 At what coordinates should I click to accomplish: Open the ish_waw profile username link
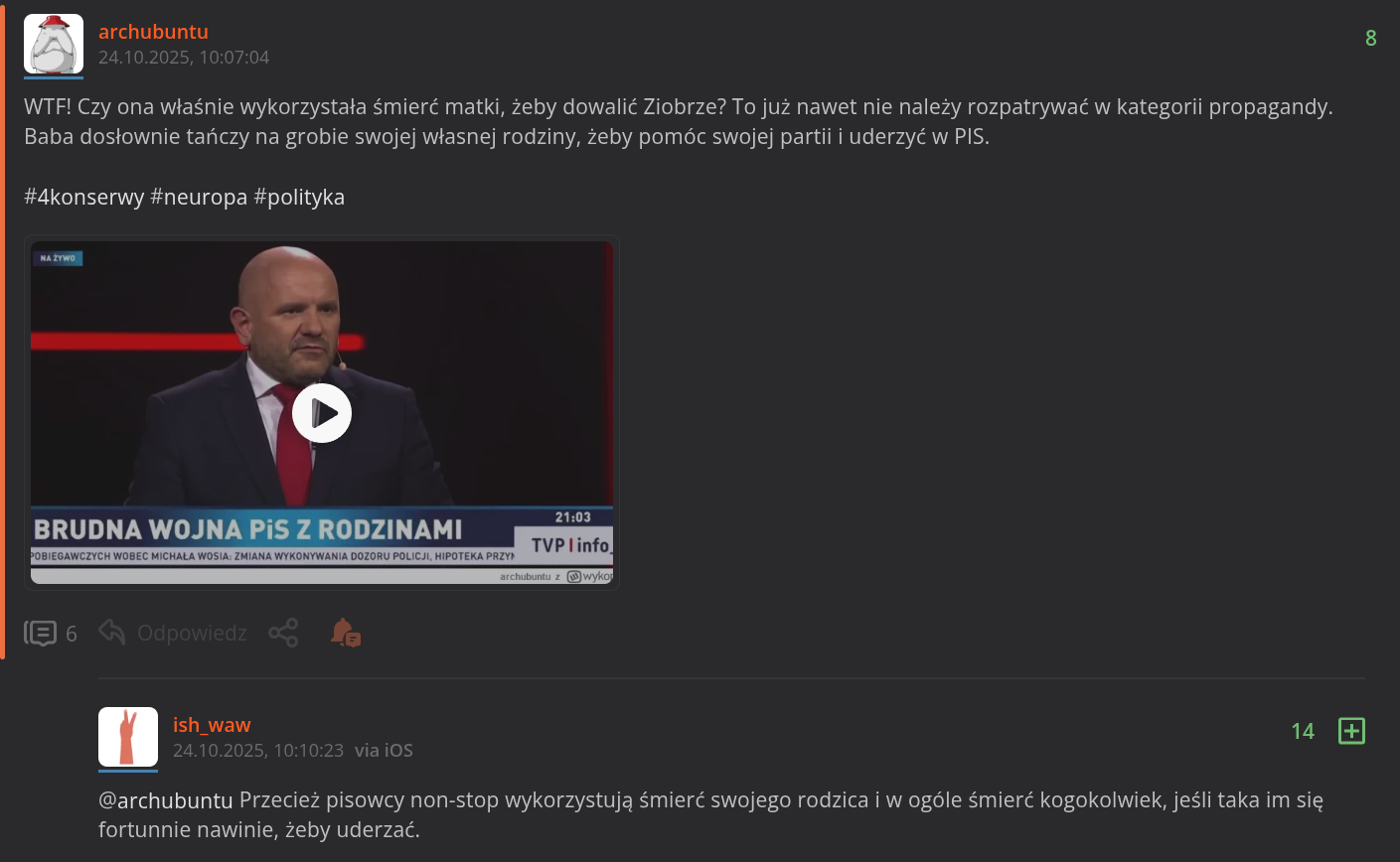tap(212, 725)
